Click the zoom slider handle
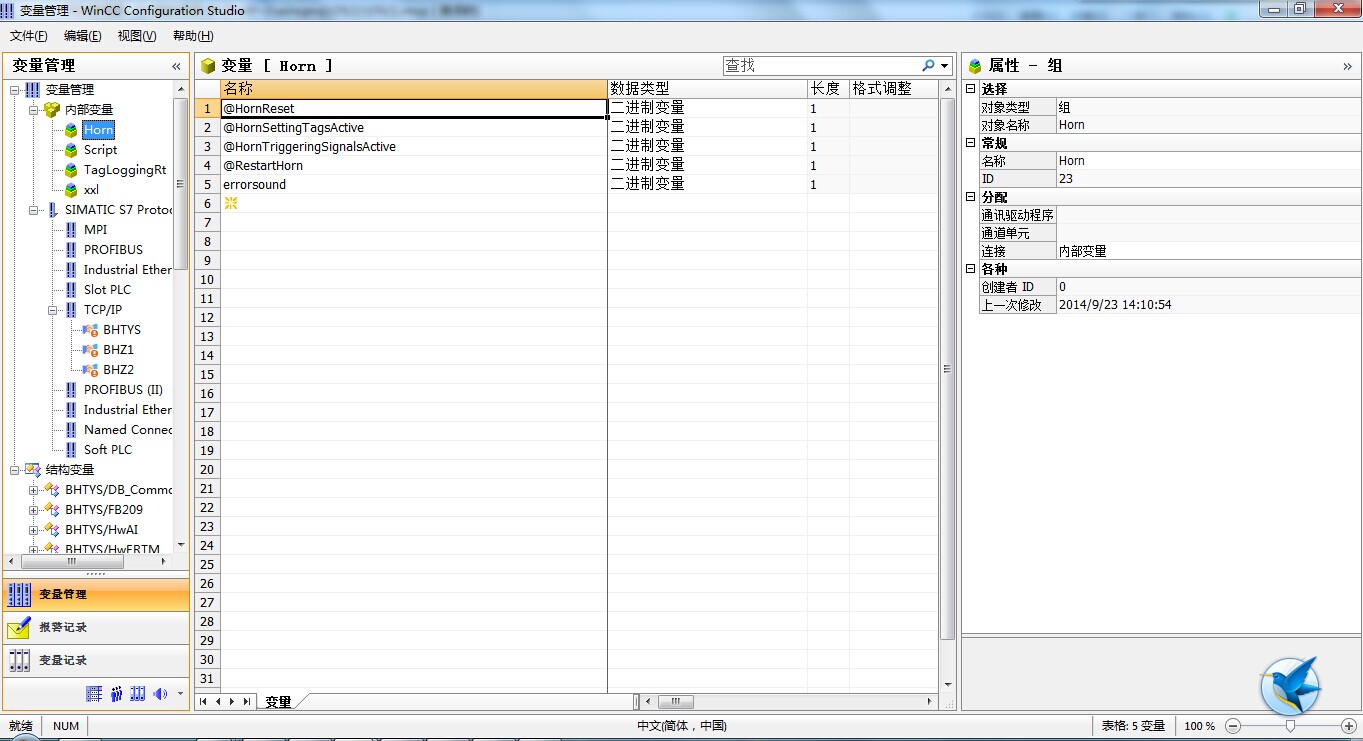Image resolution: width=1363 pixels, height=741 pixels. pos(1290,726)
